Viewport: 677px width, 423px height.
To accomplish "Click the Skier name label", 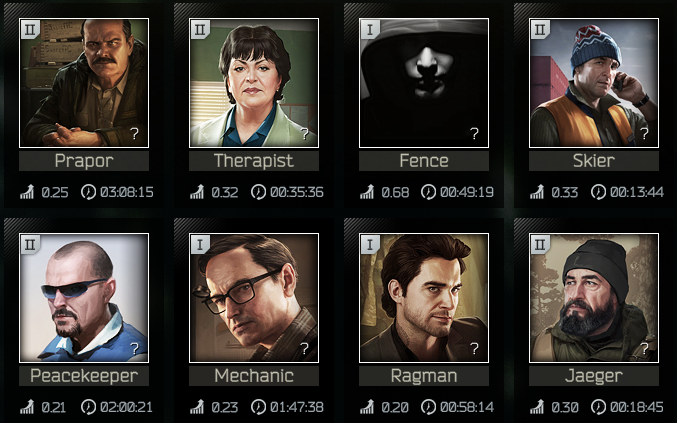I will click(x=594, y=161).
